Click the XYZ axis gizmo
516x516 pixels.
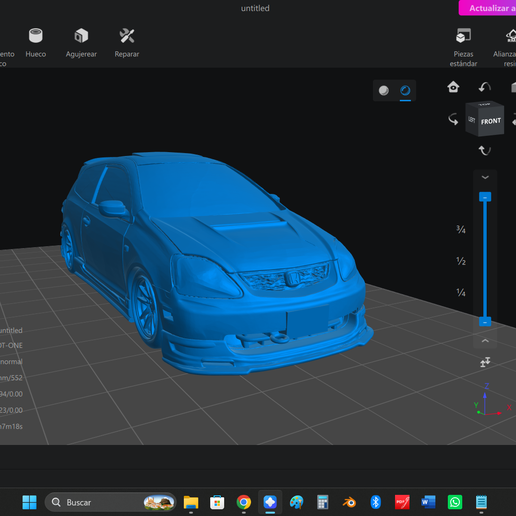pyautogui.click(x=492, y=400)
